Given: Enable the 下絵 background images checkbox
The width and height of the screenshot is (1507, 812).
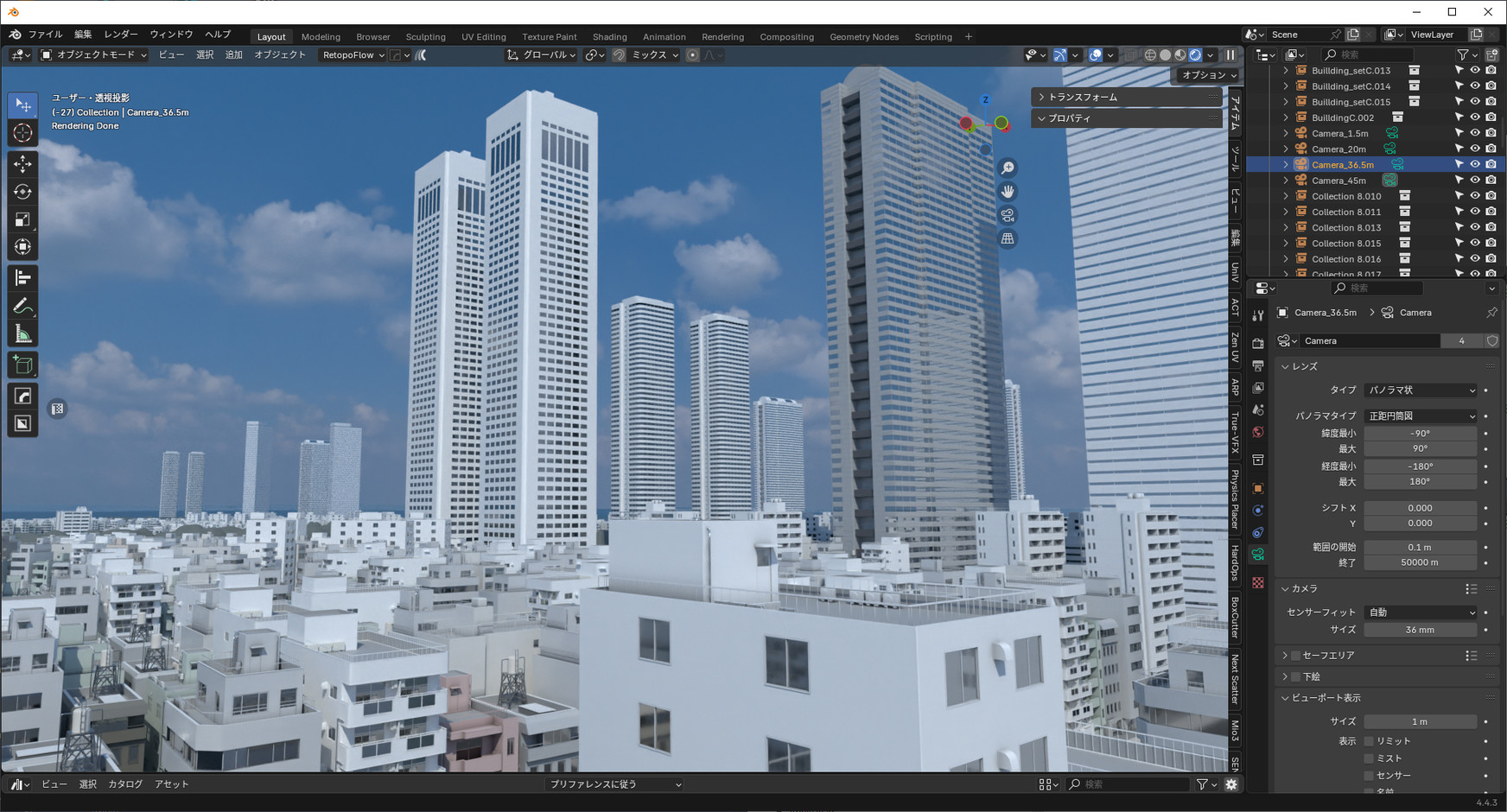Looking at the screenshot, I should tap(1295, 676).
